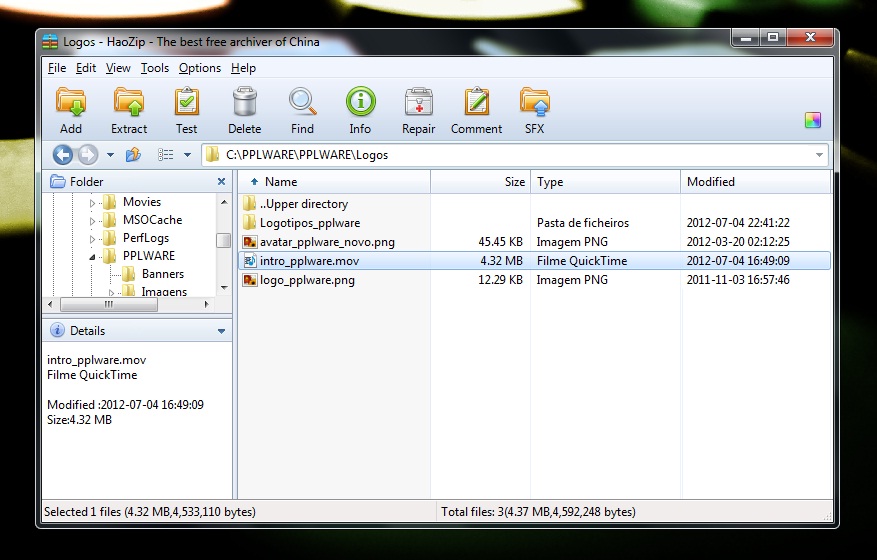The height and width of the screenshot is (560, 877).
Task: Click the avatar_pplware_novo.png file icon
Action: point(249,242)
